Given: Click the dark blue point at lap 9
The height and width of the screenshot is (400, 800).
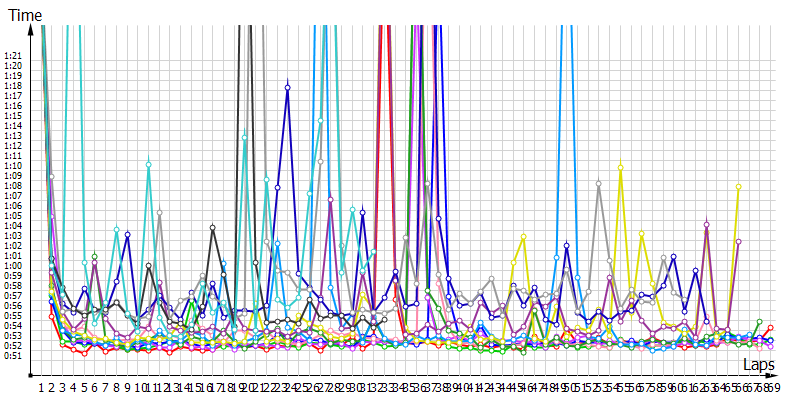Looking at the screenshot, I should 127,234.
